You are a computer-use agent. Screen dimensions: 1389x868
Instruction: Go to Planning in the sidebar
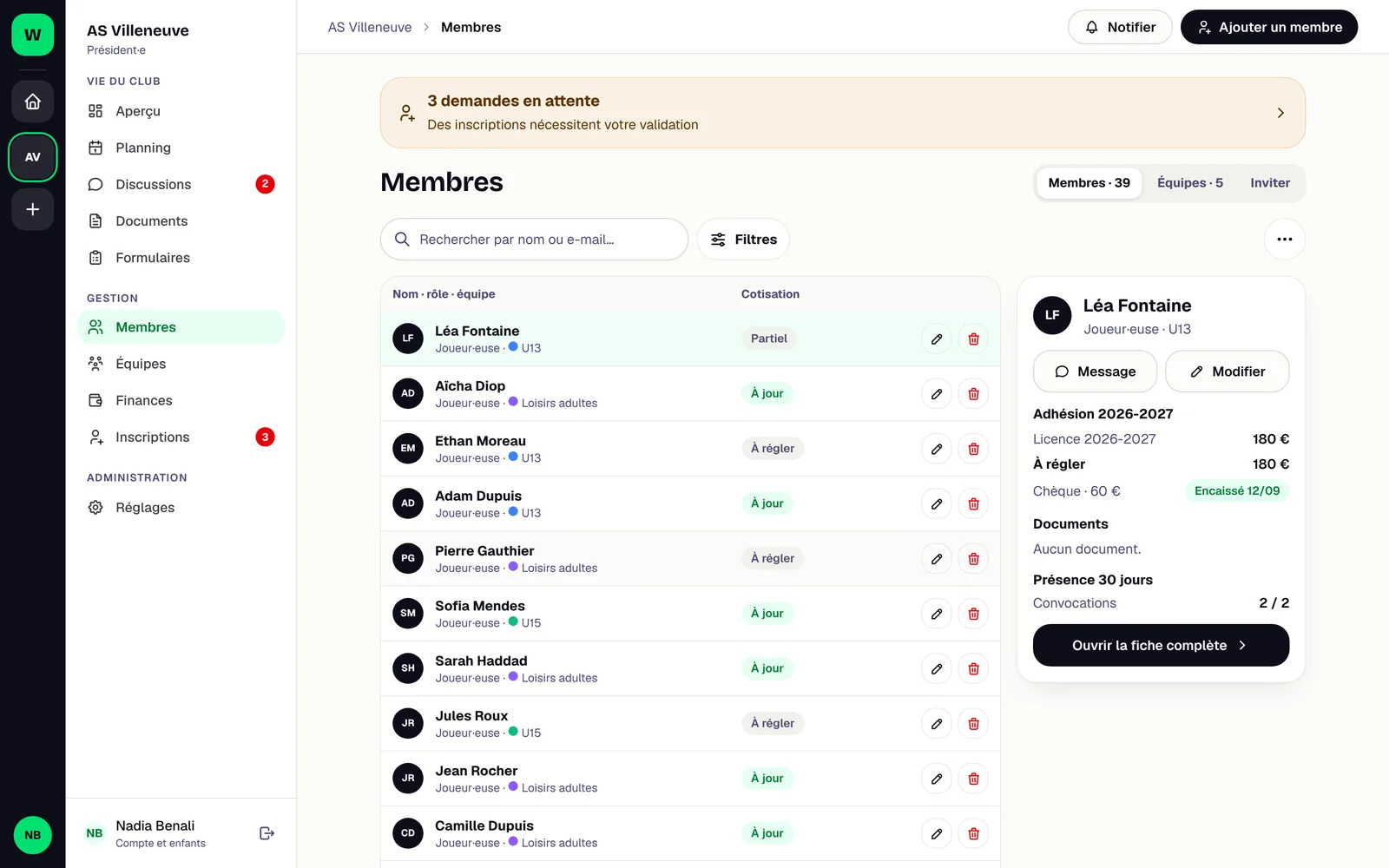pyautogui.click(x=181, y=148)
